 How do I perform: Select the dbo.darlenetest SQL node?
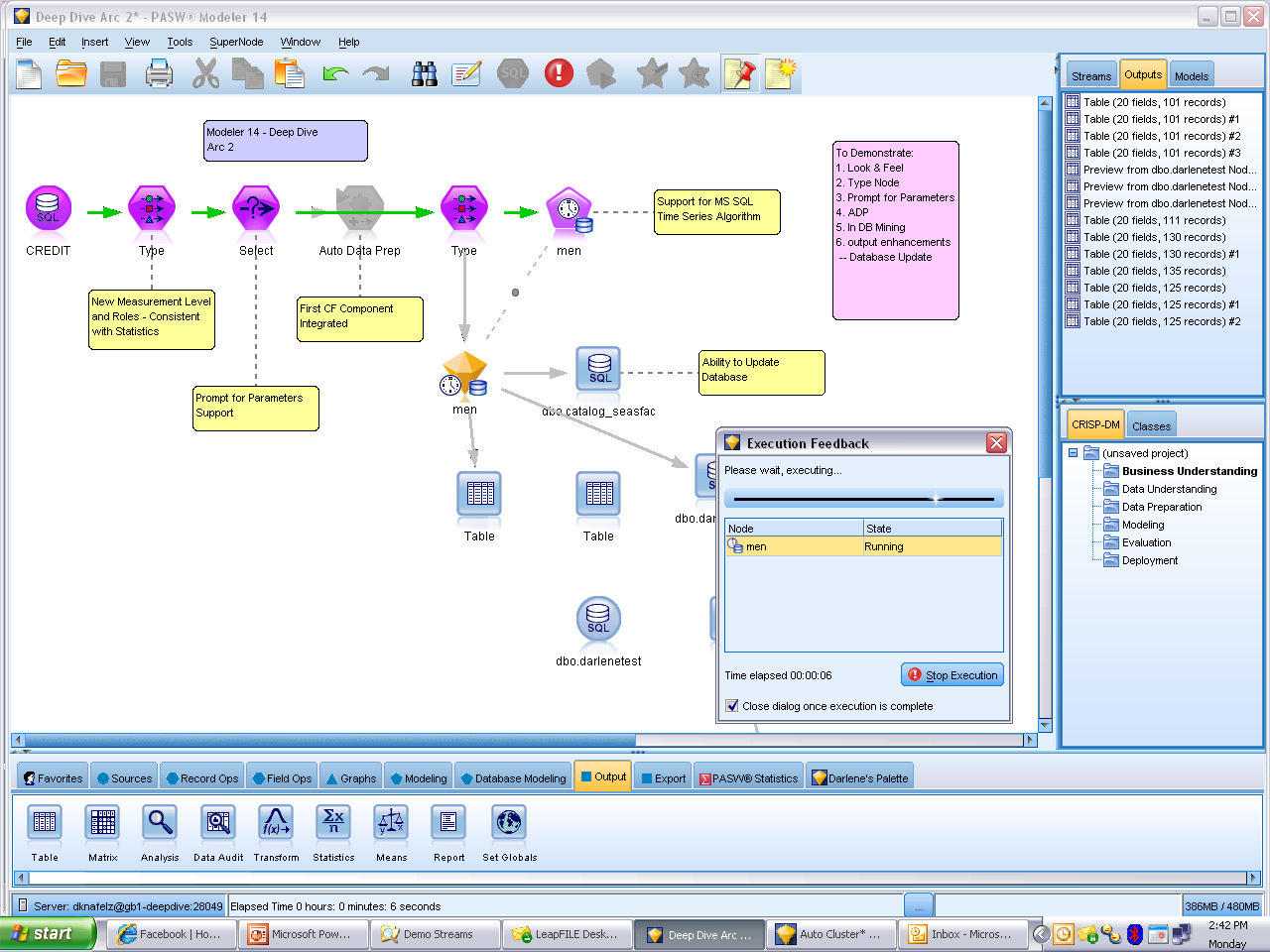598,619
